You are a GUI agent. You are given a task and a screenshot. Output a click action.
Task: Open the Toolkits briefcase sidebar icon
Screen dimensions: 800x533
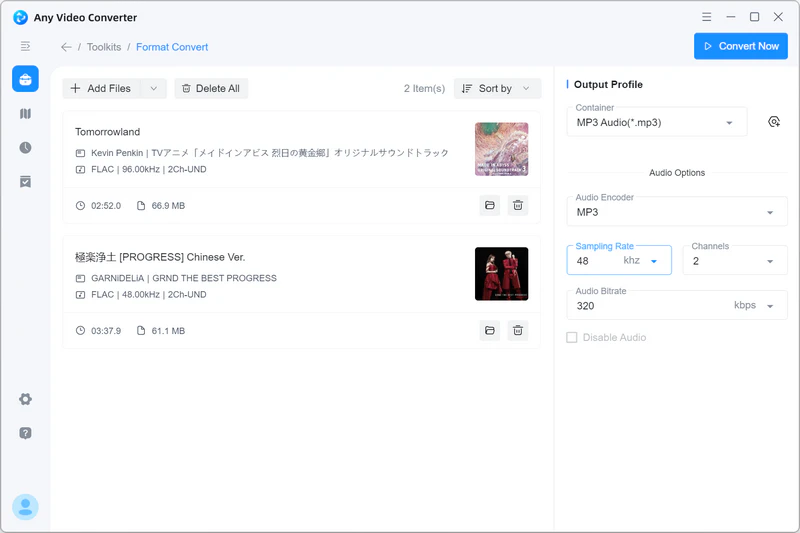(x=25, y=79)
